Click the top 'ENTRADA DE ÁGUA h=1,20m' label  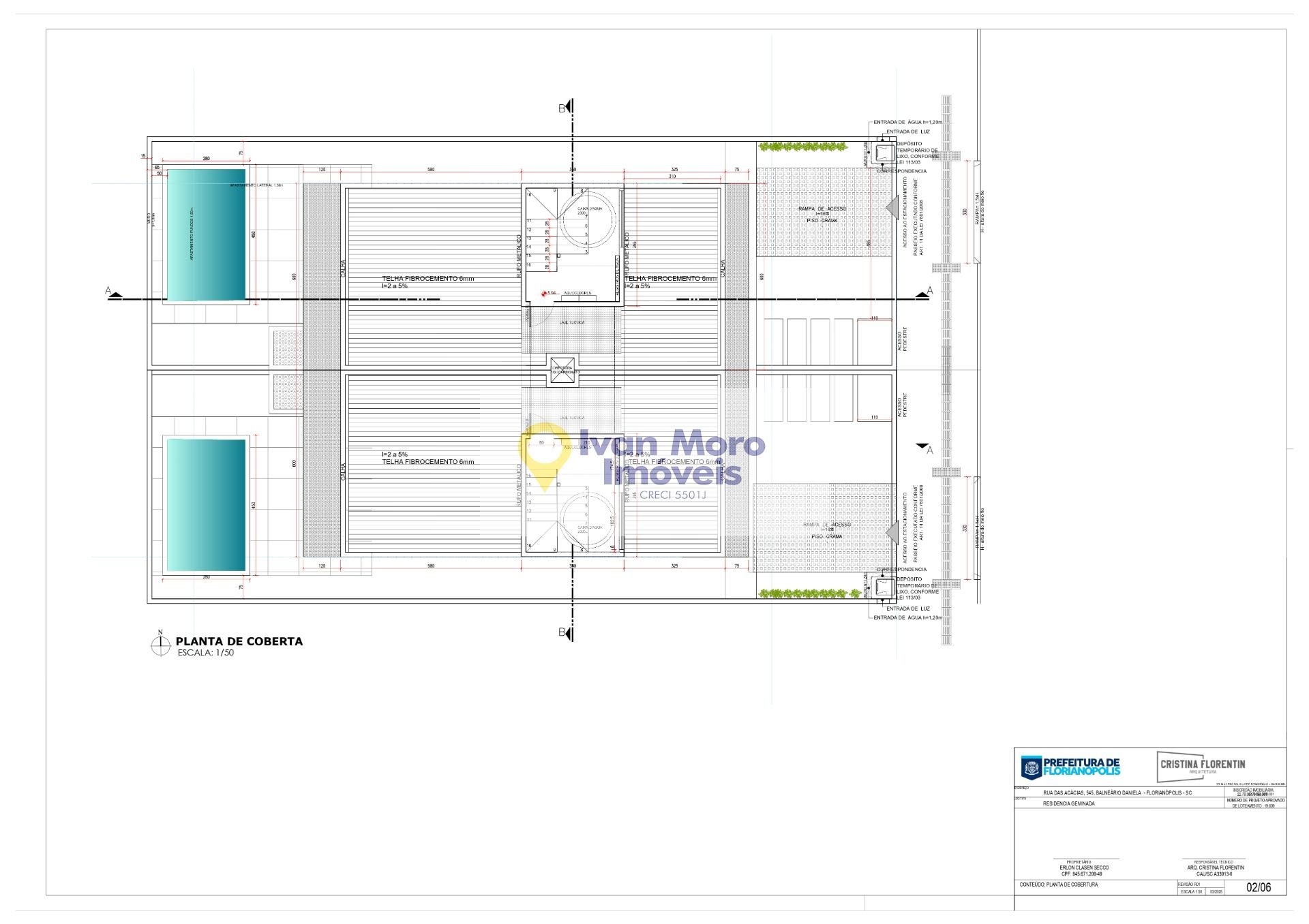(x=907, y=122)
